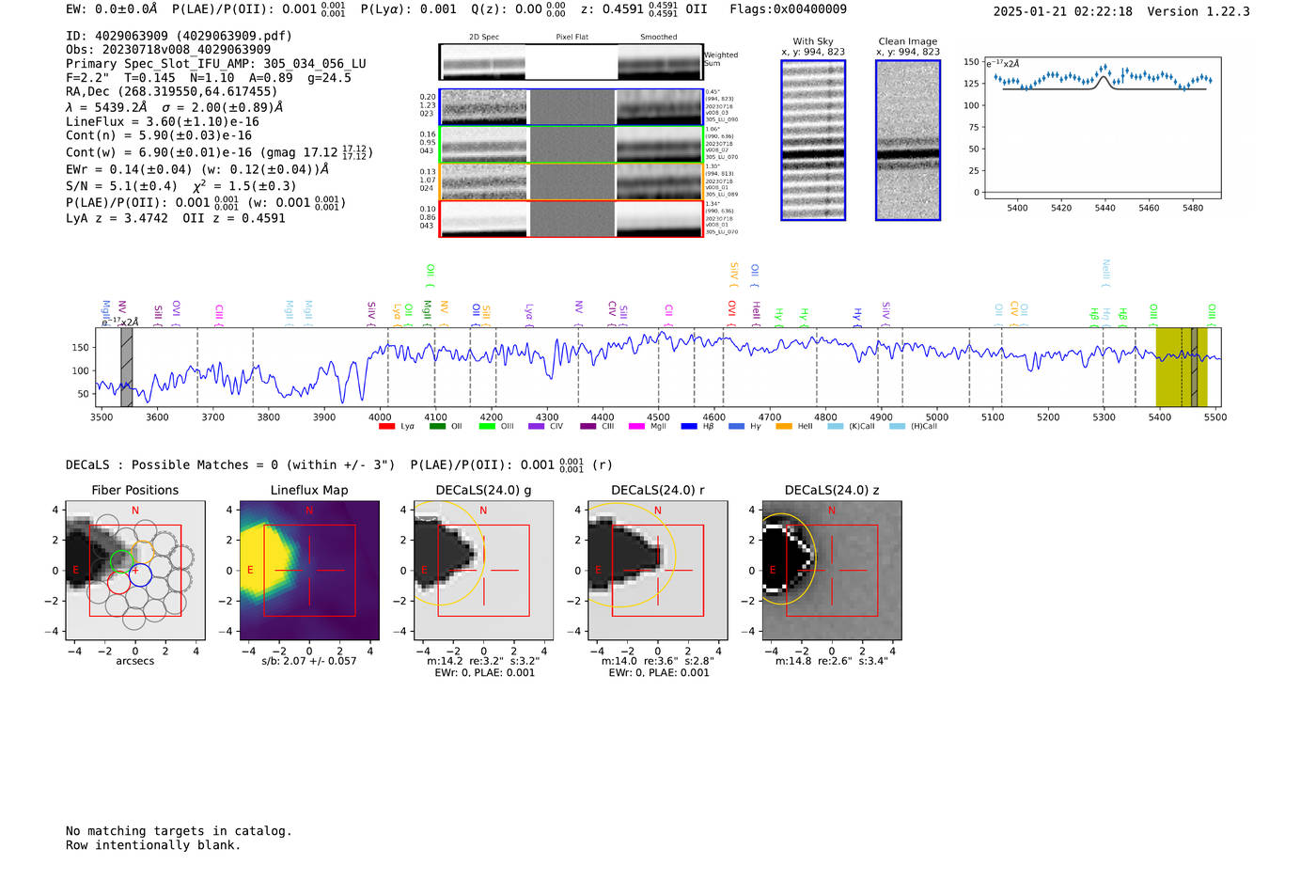Click the s/b: 2.07 +/- 0.057 caption
1316x896 pixels.
point(309,661)
